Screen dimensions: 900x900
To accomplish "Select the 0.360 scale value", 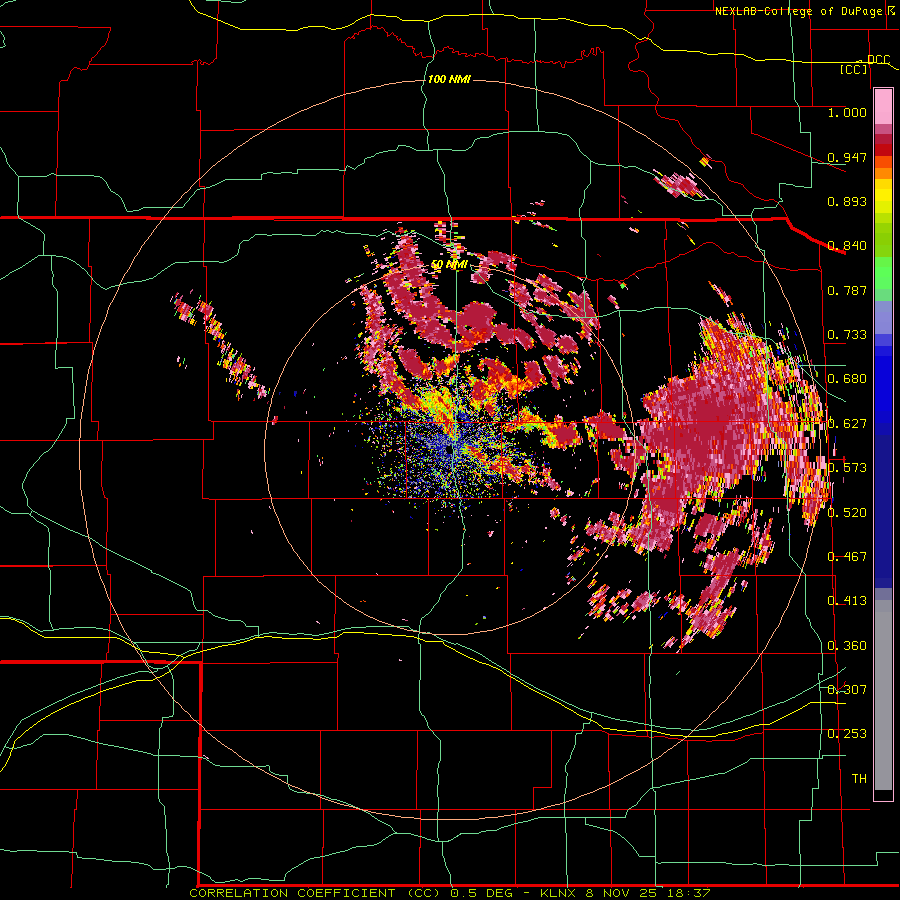I will [847, 646].
